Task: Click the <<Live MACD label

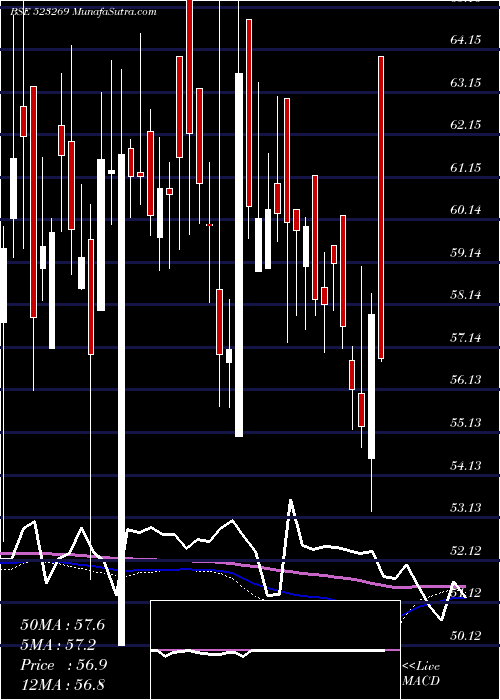Action: 421,673
